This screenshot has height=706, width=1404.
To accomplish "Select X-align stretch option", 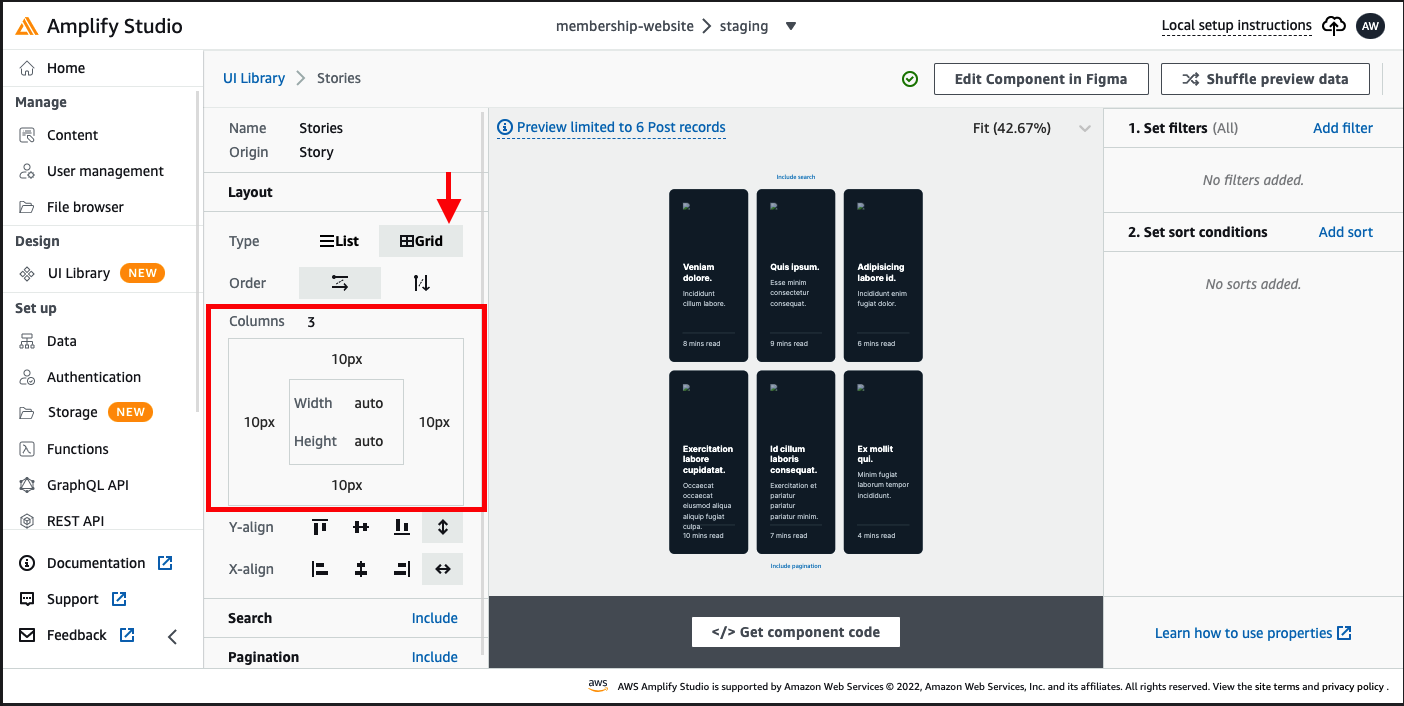I will (x=443, y=569).
